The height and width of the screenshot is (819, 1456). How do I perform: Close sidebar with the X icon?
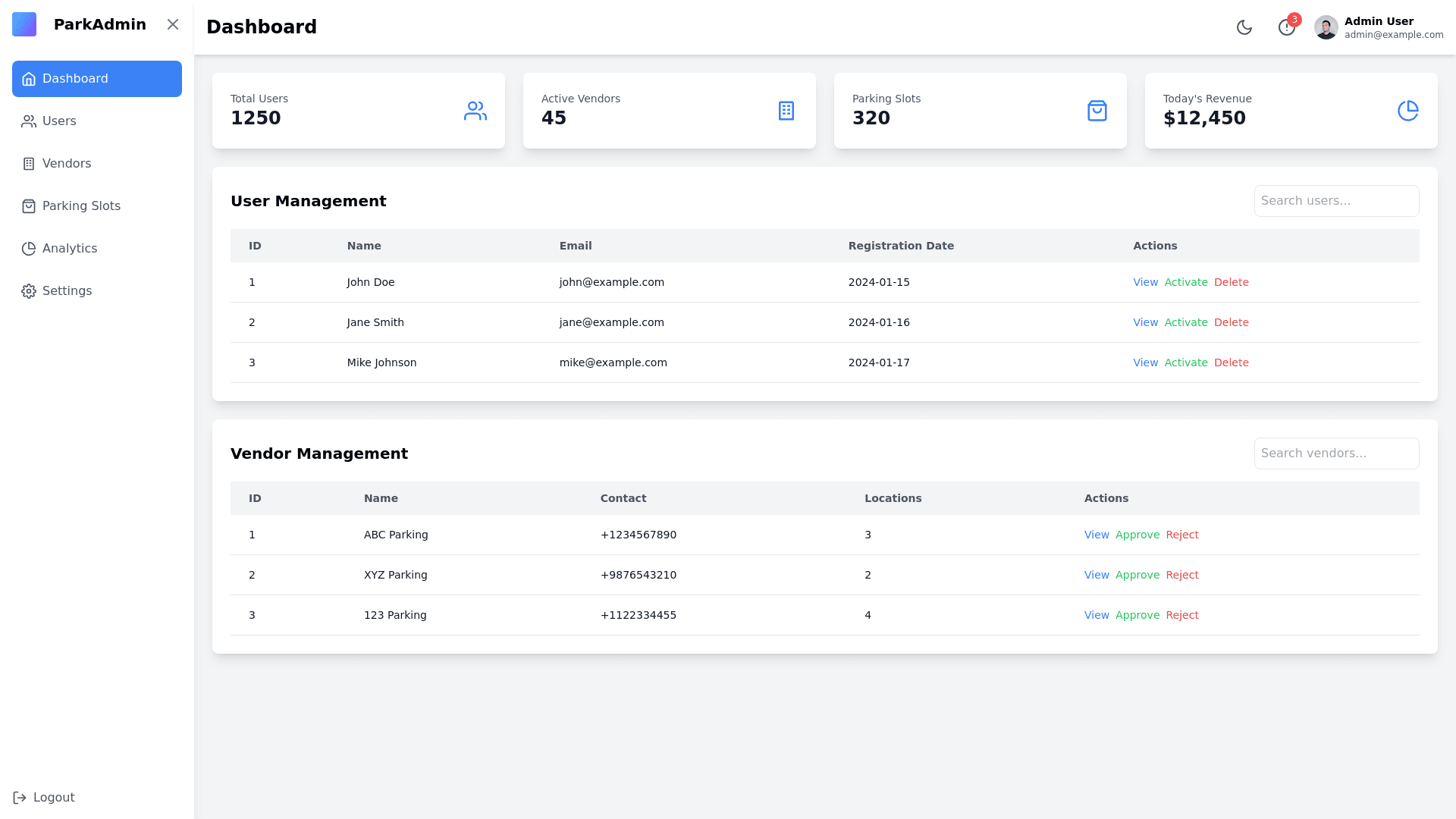point(173,24)
